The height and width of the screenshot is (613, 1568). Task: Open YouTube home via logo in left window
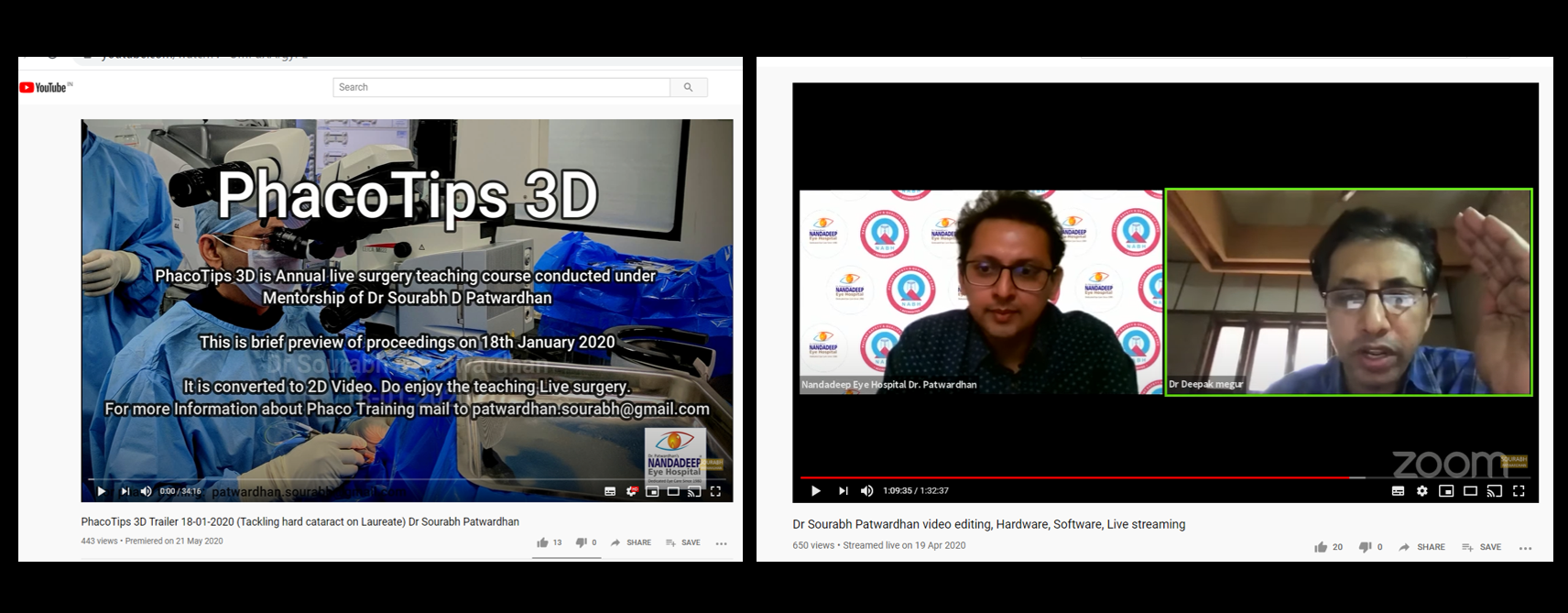46,87
